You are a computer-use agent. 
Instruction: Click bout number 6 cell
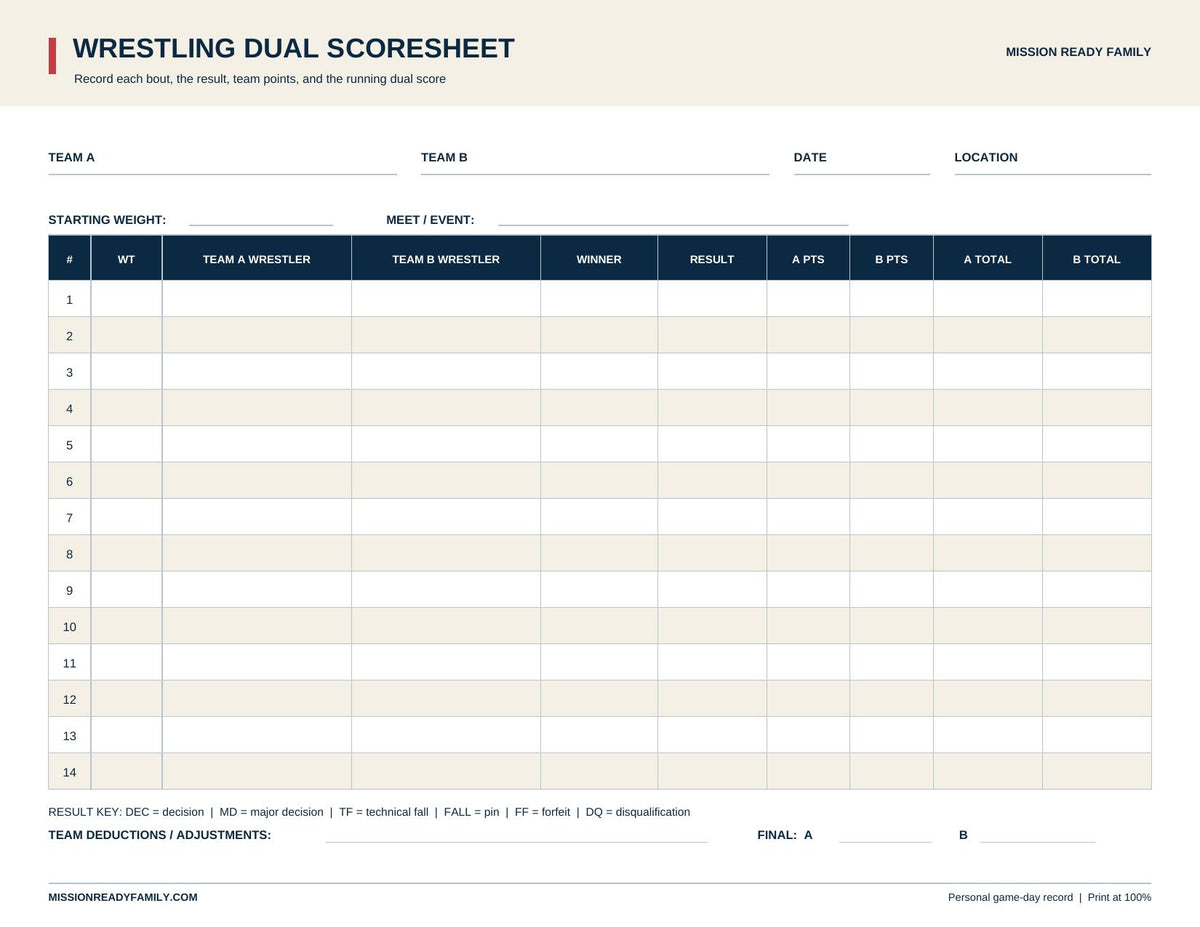pos(69,481)
